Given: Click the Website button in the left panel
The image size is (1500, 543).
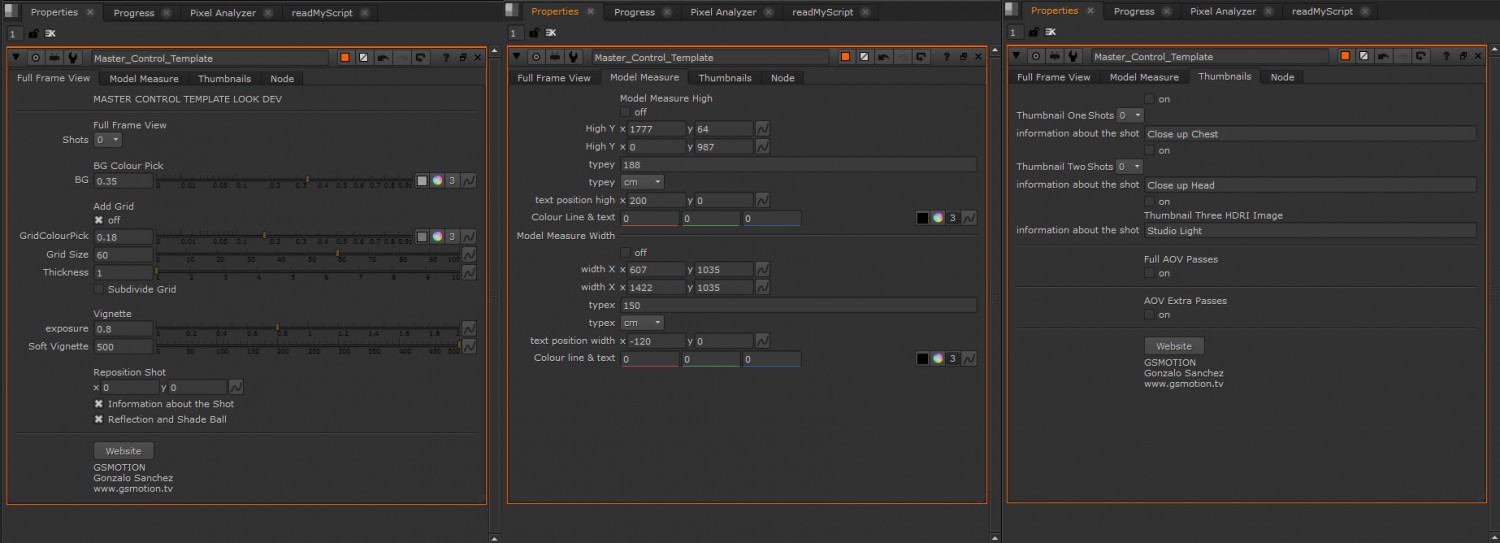Looking at the screenshot, I should point(124,451).
